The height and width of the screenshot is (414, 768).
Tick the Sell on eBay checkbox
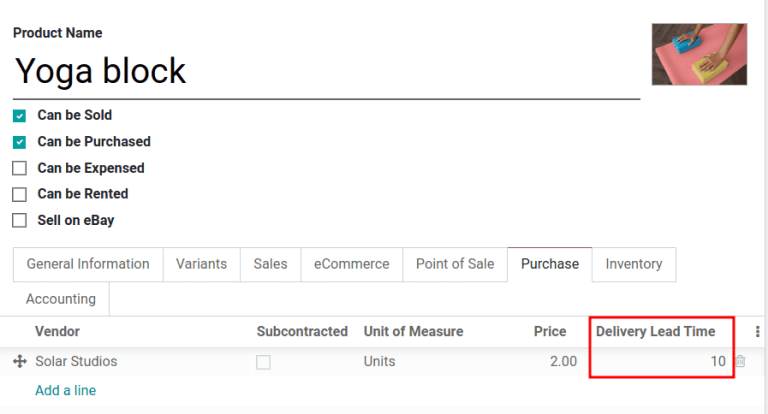pyautogui.click(x=19, y=220)
